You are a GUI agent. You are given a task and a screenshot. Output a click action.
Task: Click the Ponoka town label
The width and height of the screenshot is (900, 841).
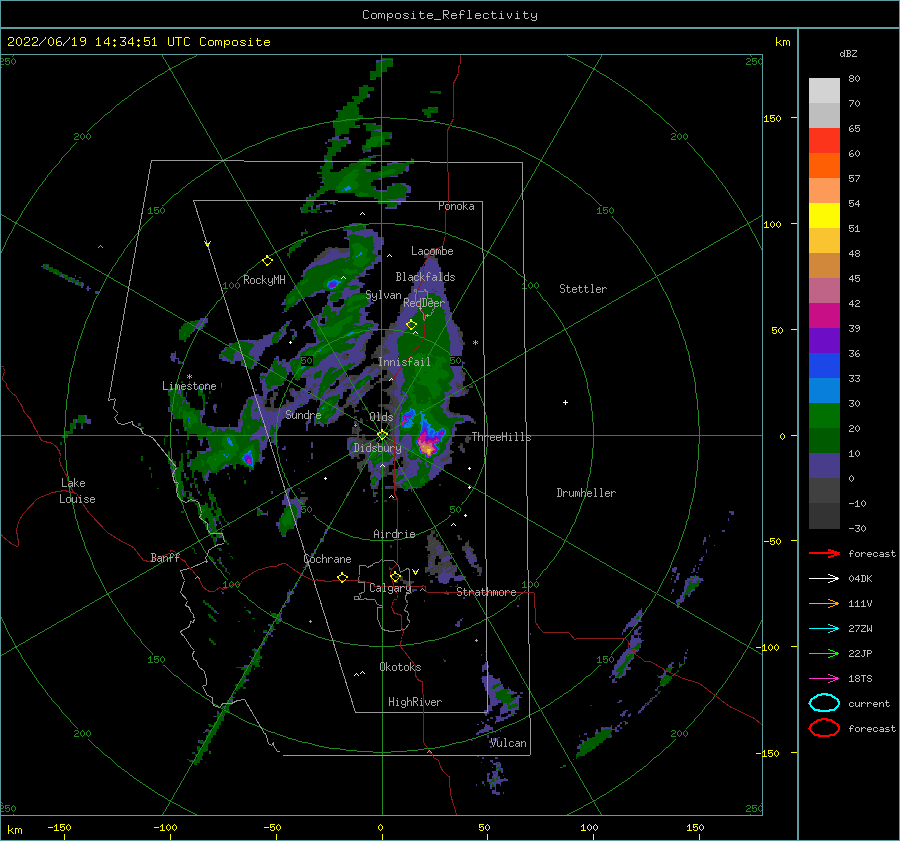click(x=456, y=207)
